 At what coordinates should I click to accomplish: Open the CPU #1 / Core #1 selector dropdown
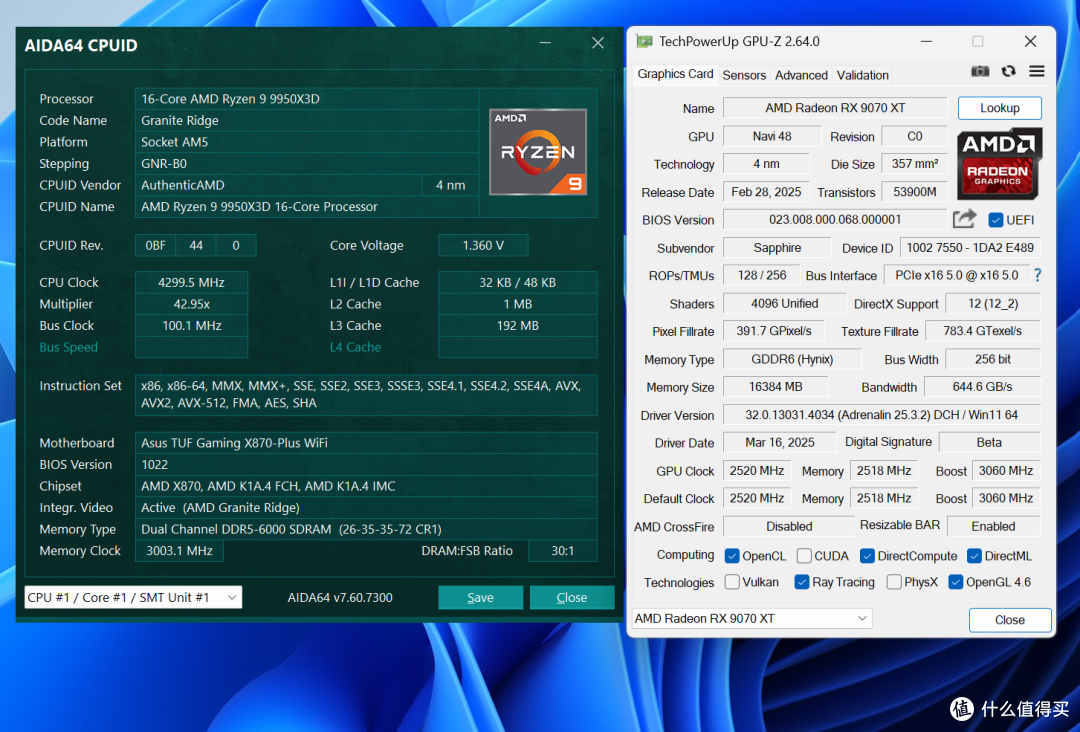[133, 597]
